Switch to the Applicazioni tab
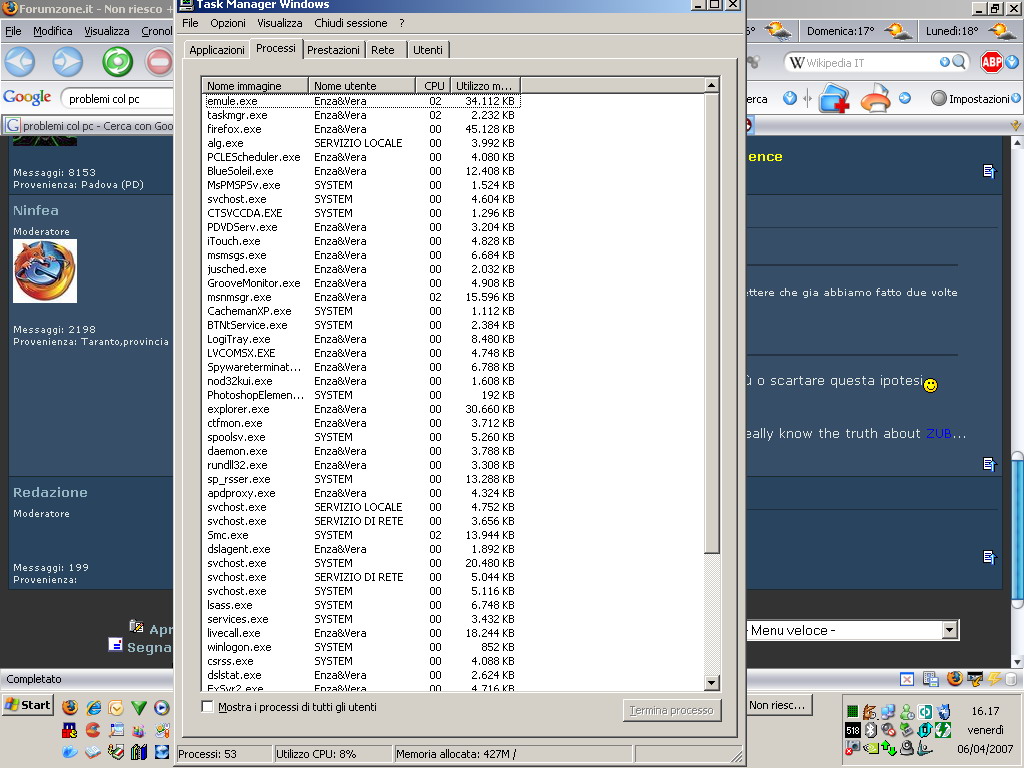Image resolution: width=1024 pixels, height=768 pixels. (217, 50)
